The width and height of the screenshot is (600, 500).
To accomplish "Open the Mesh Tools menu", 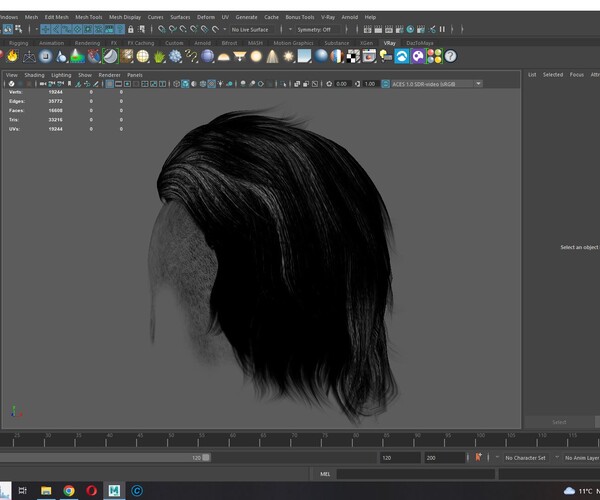I will (89, 17).
